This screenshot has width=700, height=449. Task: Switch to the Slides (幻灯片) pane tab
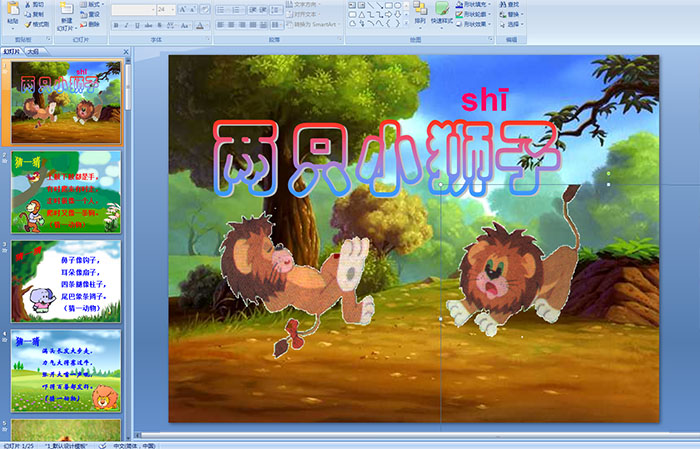click(x=11, y=52)
